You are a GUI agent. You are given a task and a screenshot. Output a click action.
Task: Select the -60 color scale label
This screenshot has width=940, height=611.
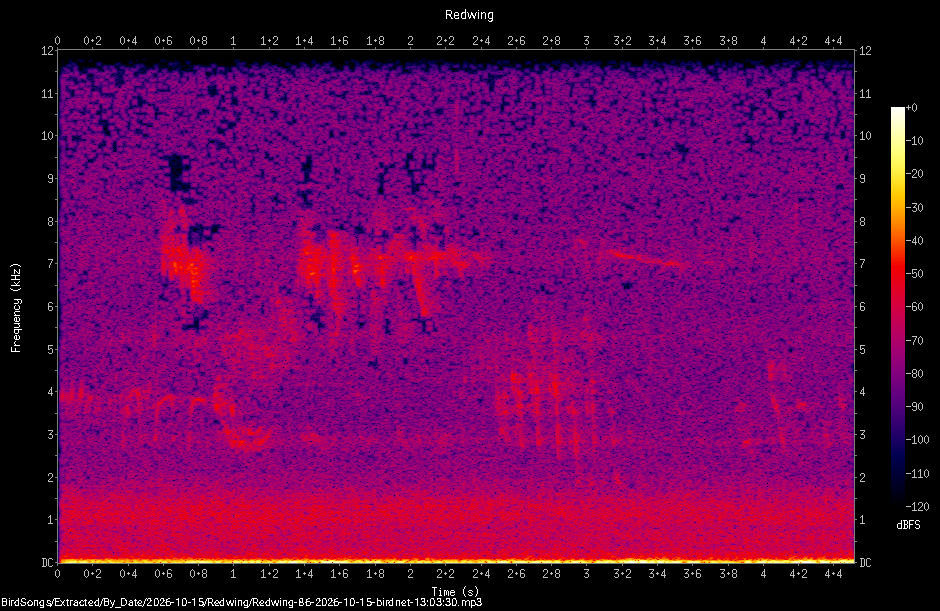[914, 307]
